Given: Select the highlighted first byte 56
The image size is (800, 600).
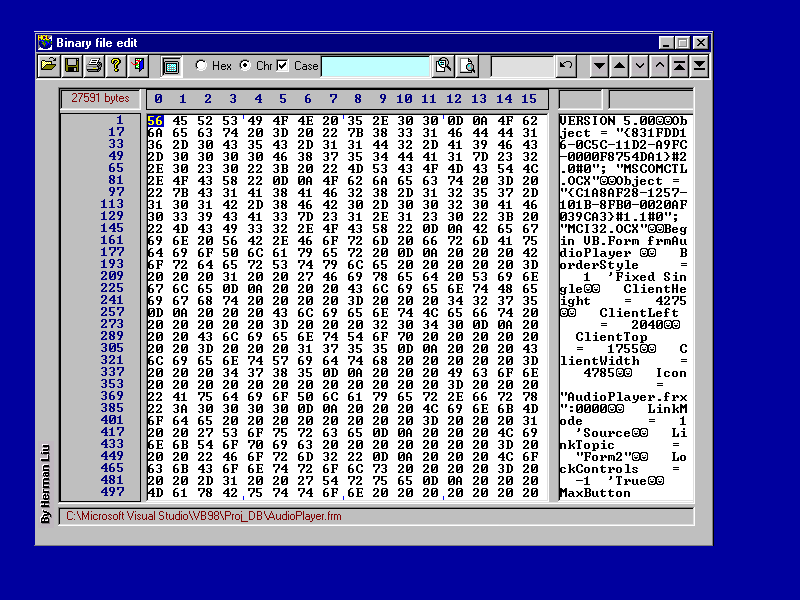Looking at the screenshot, I should pyautogui.click(x=155, y=121).
